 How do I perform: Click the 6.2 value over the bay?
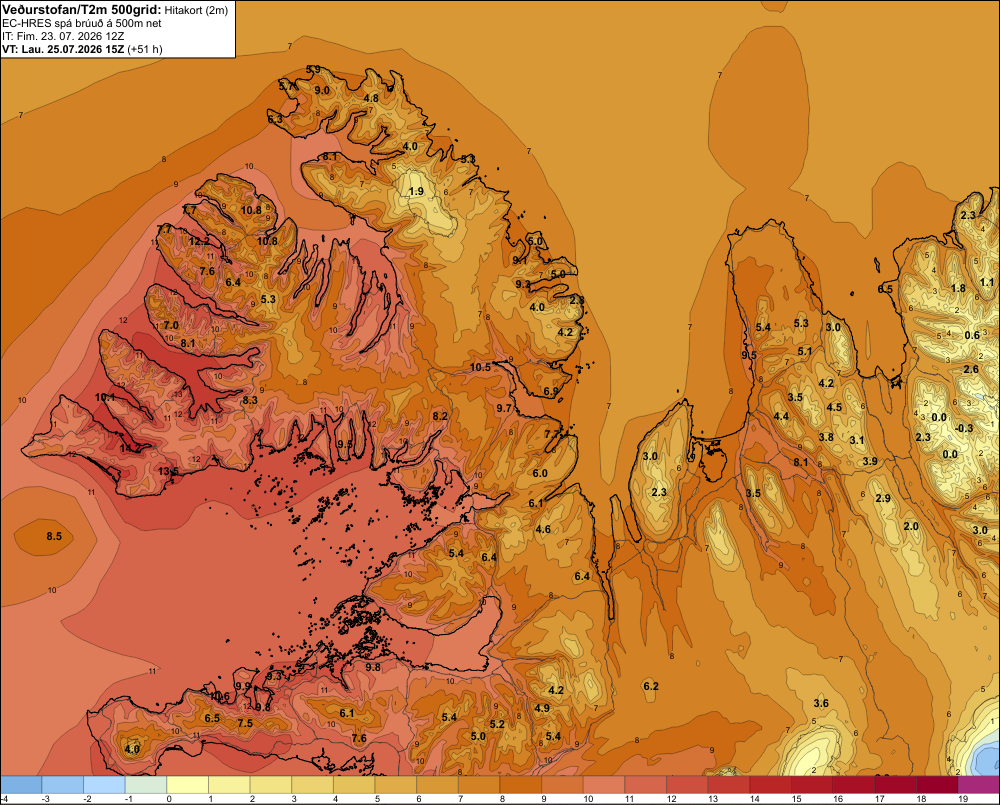point(651,686)
